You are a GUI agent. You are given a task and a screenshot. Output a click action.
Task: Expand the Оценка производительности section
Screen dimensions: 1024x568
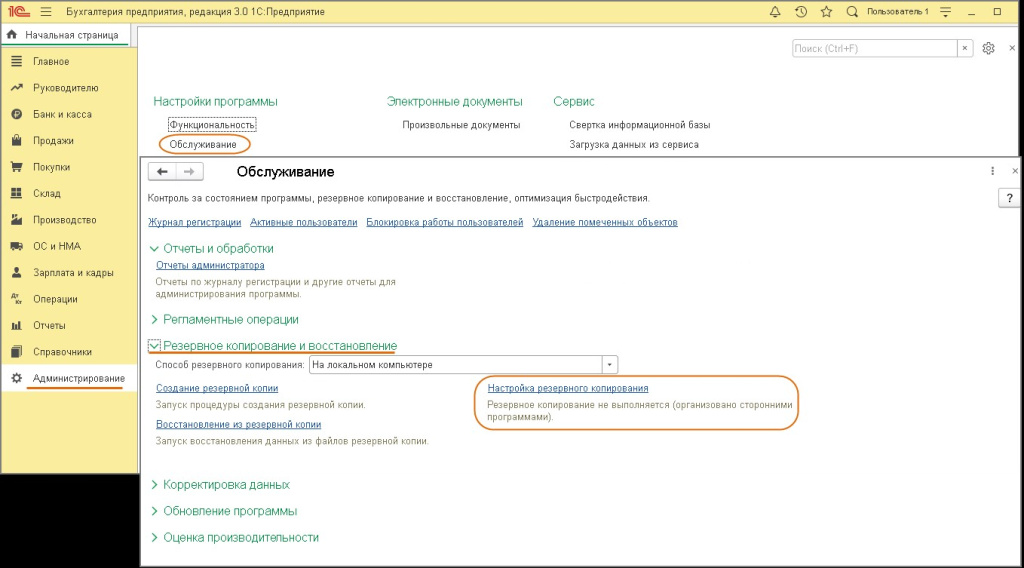point(240,537)
